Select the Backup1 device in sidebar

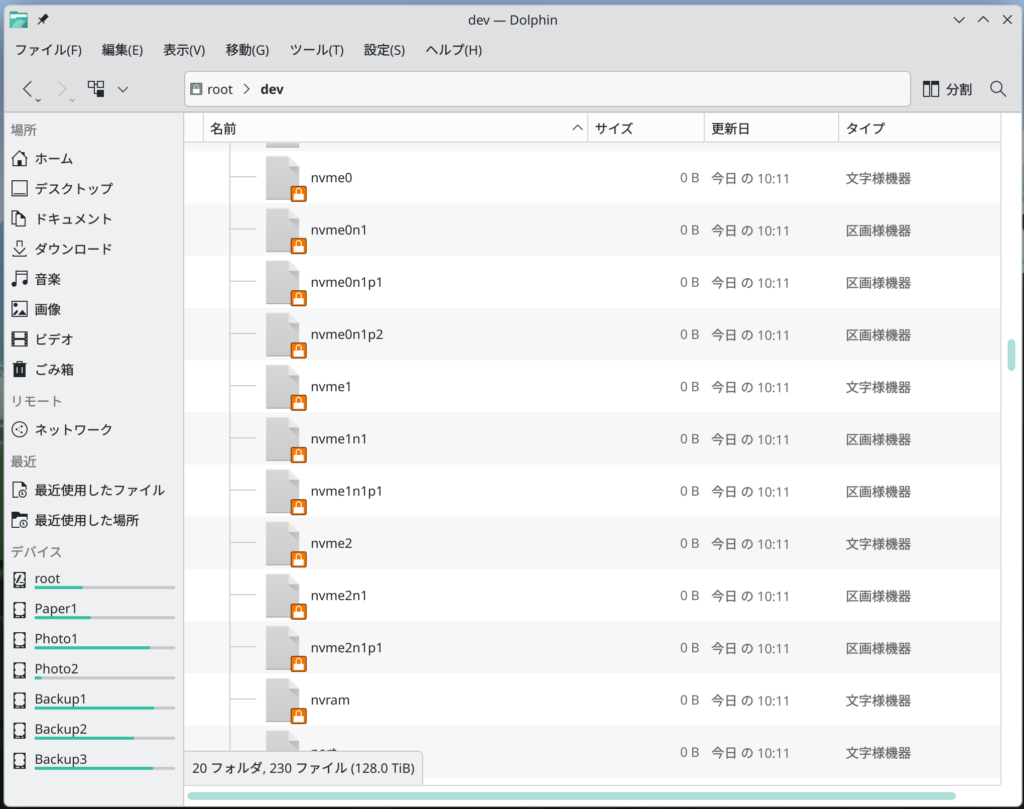(60, 699)
